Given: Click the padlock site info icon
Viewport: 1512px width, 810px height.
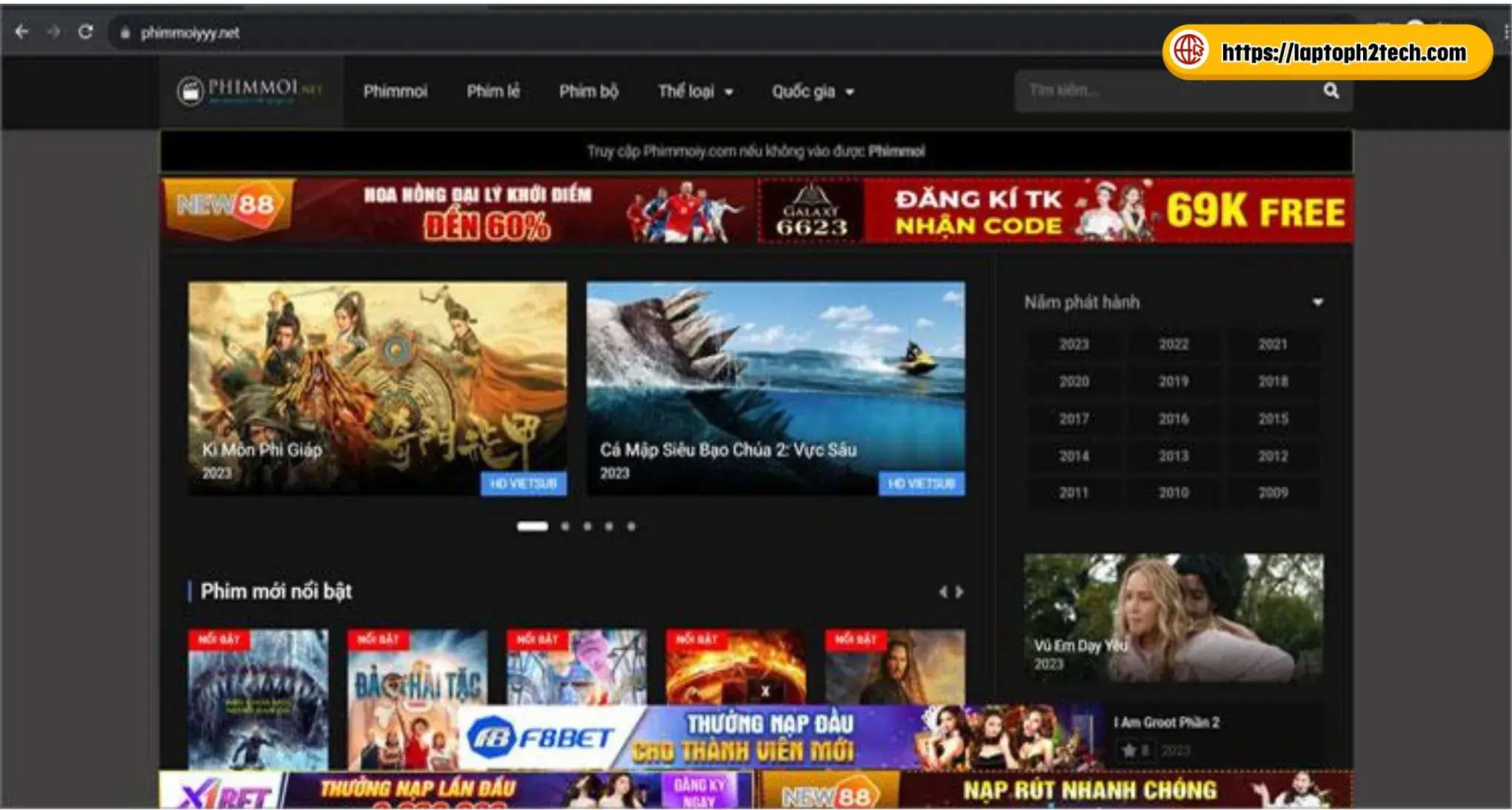Looking at the screenshot, I should click(125, 33).
